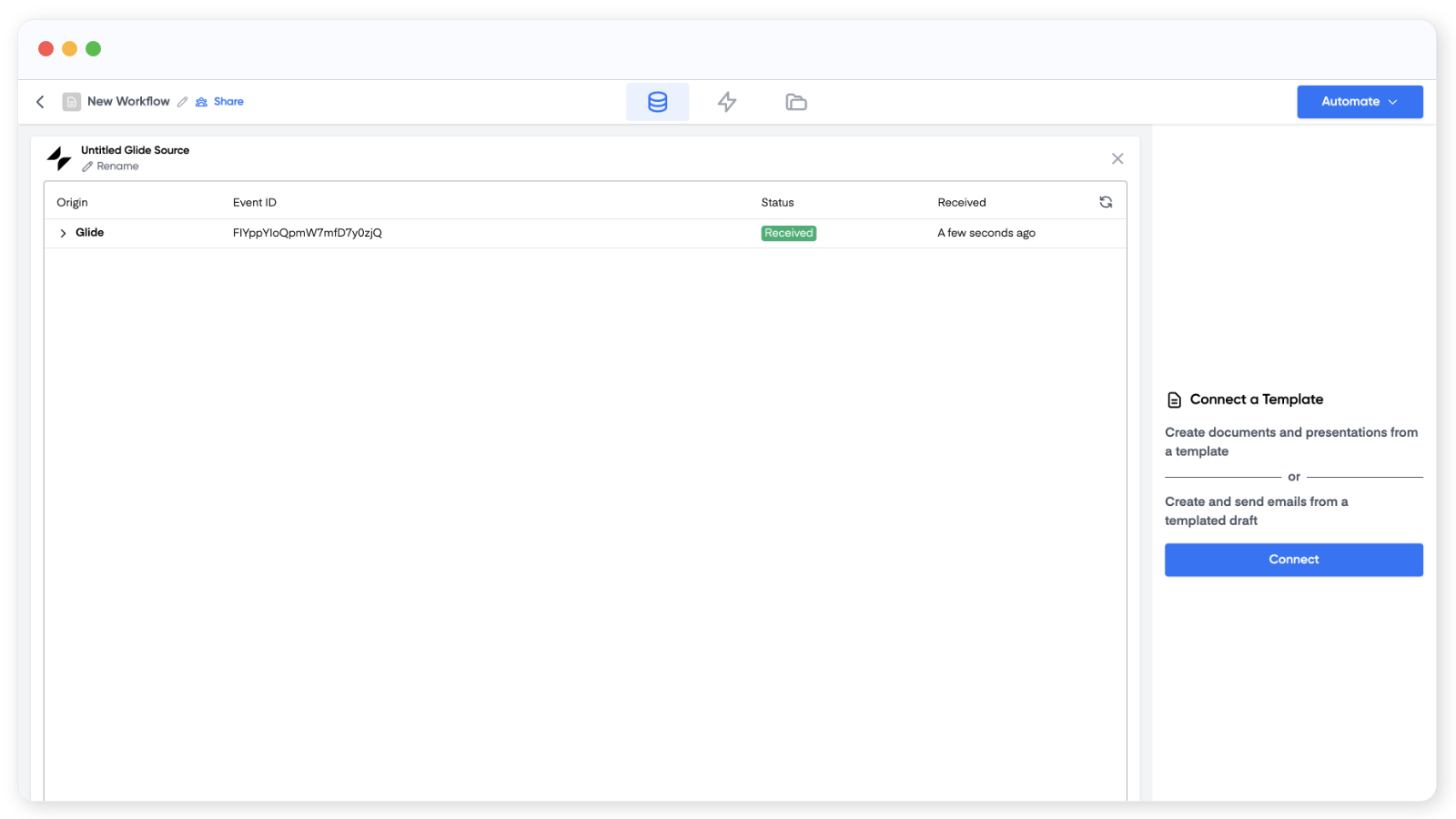Viewport: 1456px width, 819px height.
Task: Open the folder tab icon
Action: (796, 102)
